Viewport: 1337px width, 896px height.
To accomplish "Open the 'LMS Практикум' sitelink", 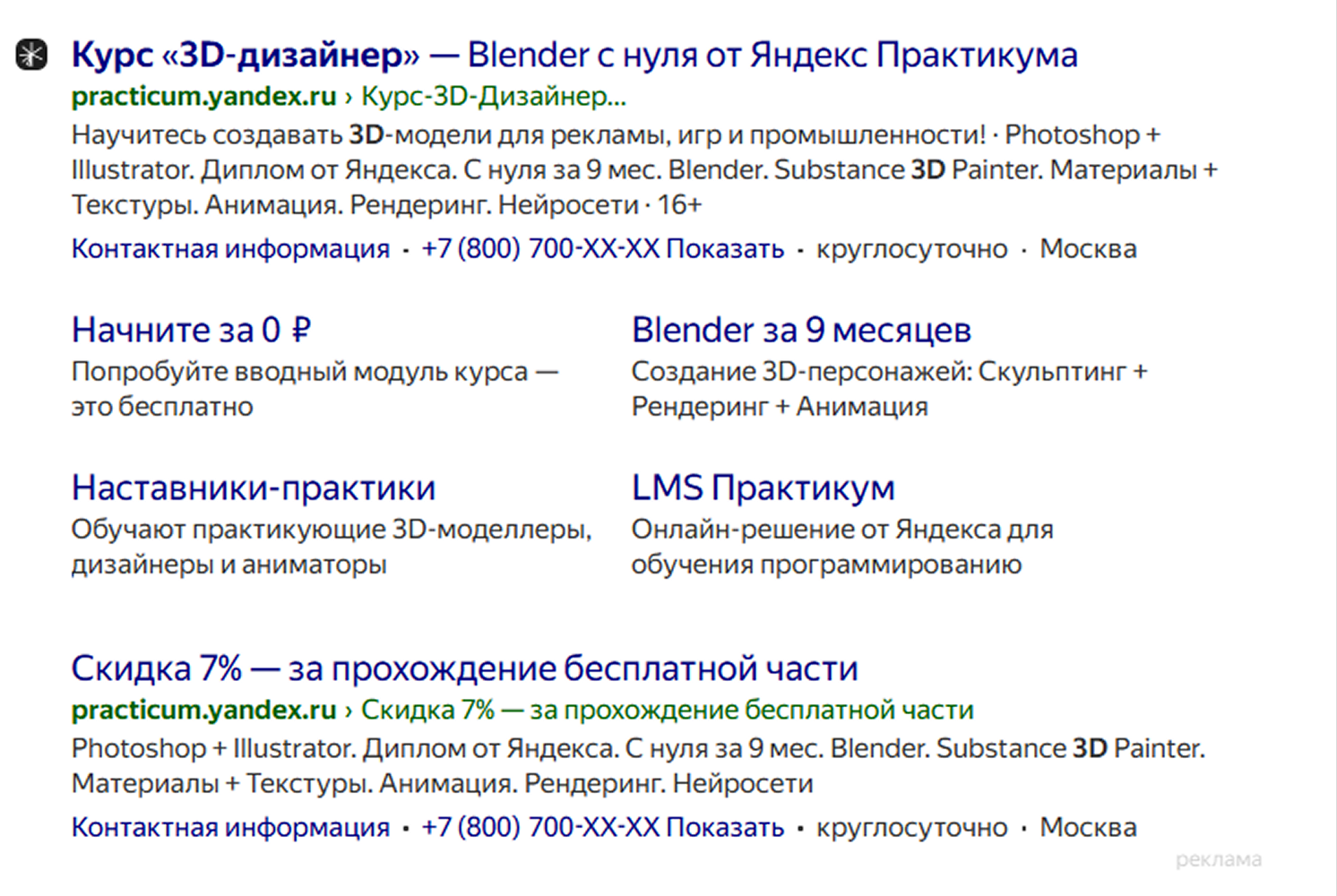I will tap(763, 487).
